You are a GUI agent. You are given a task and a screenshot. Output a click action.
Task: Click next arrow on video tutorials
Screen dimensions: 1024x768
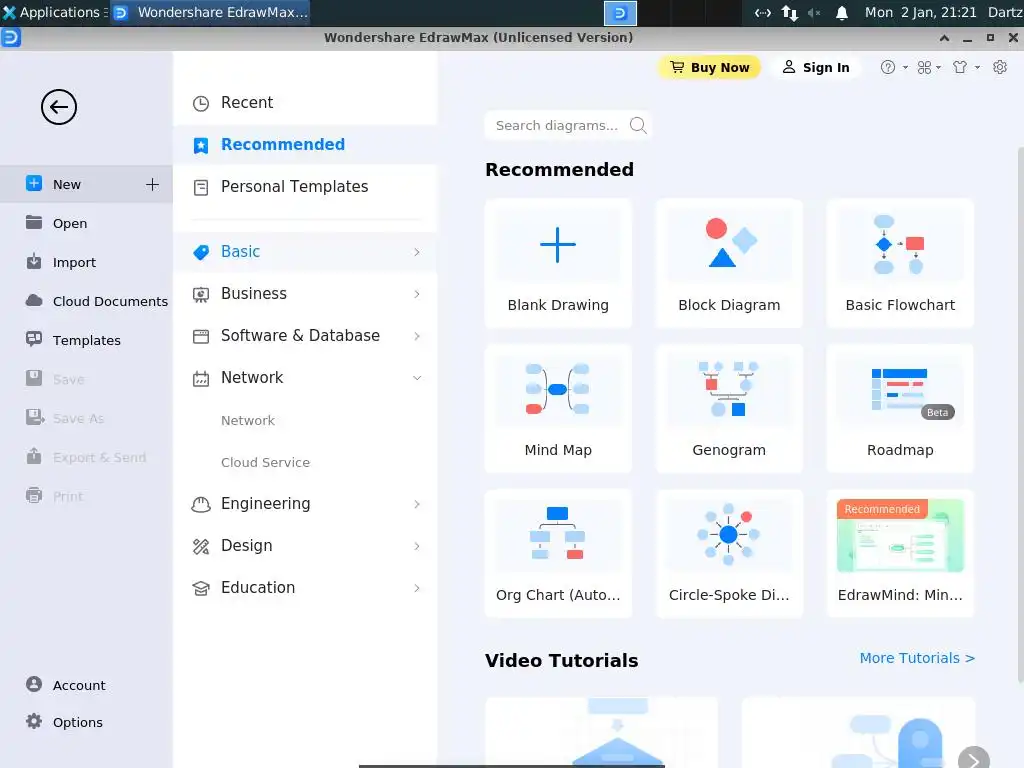[974, 760]
